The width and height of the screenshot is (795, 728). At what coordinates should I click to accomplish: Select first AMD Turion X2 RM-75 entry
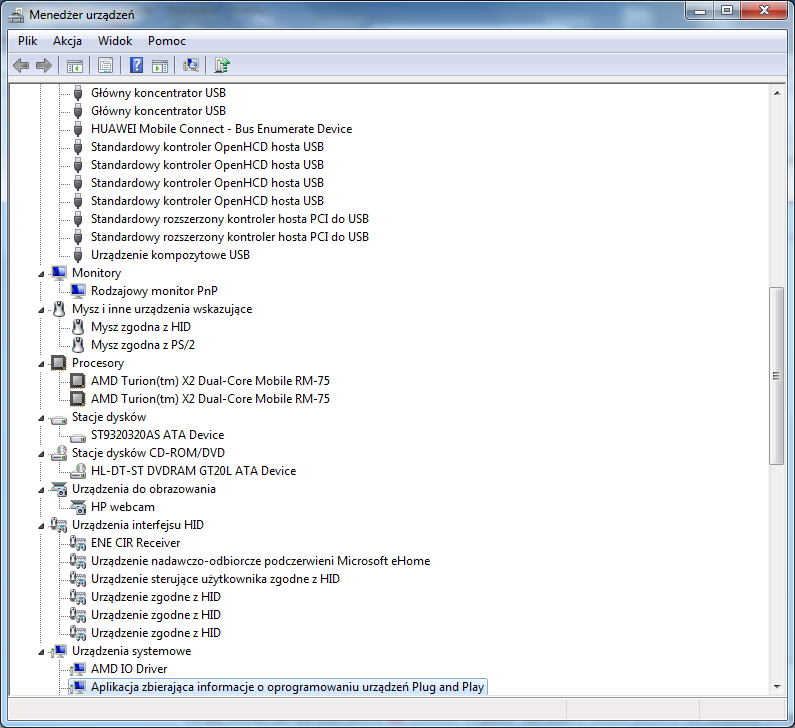tap(210, 381)
